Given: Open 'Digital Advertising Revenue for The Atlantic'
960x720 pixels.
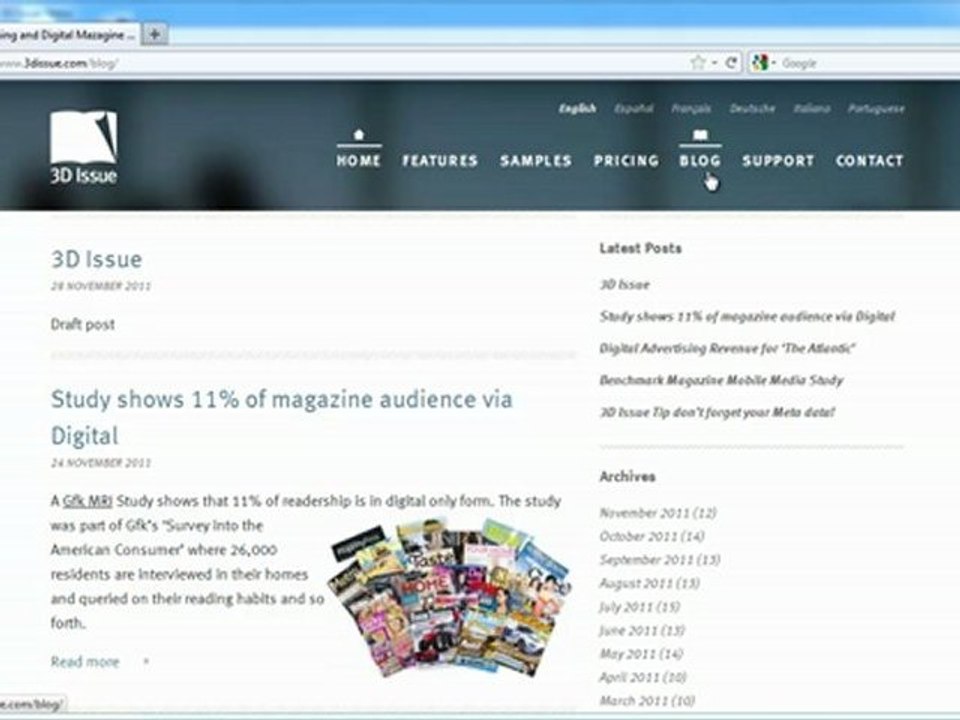Looking at the screenshot, I should click(x=727, y=348).
